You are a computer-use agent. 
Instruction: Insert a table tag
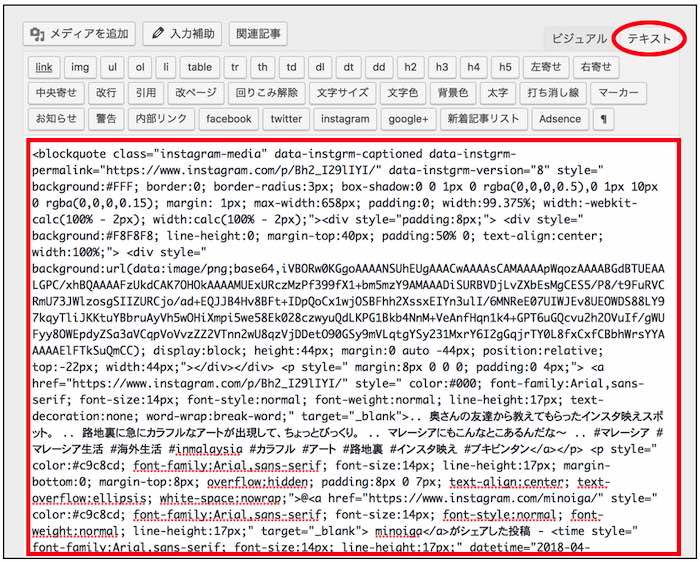point(200,67)
